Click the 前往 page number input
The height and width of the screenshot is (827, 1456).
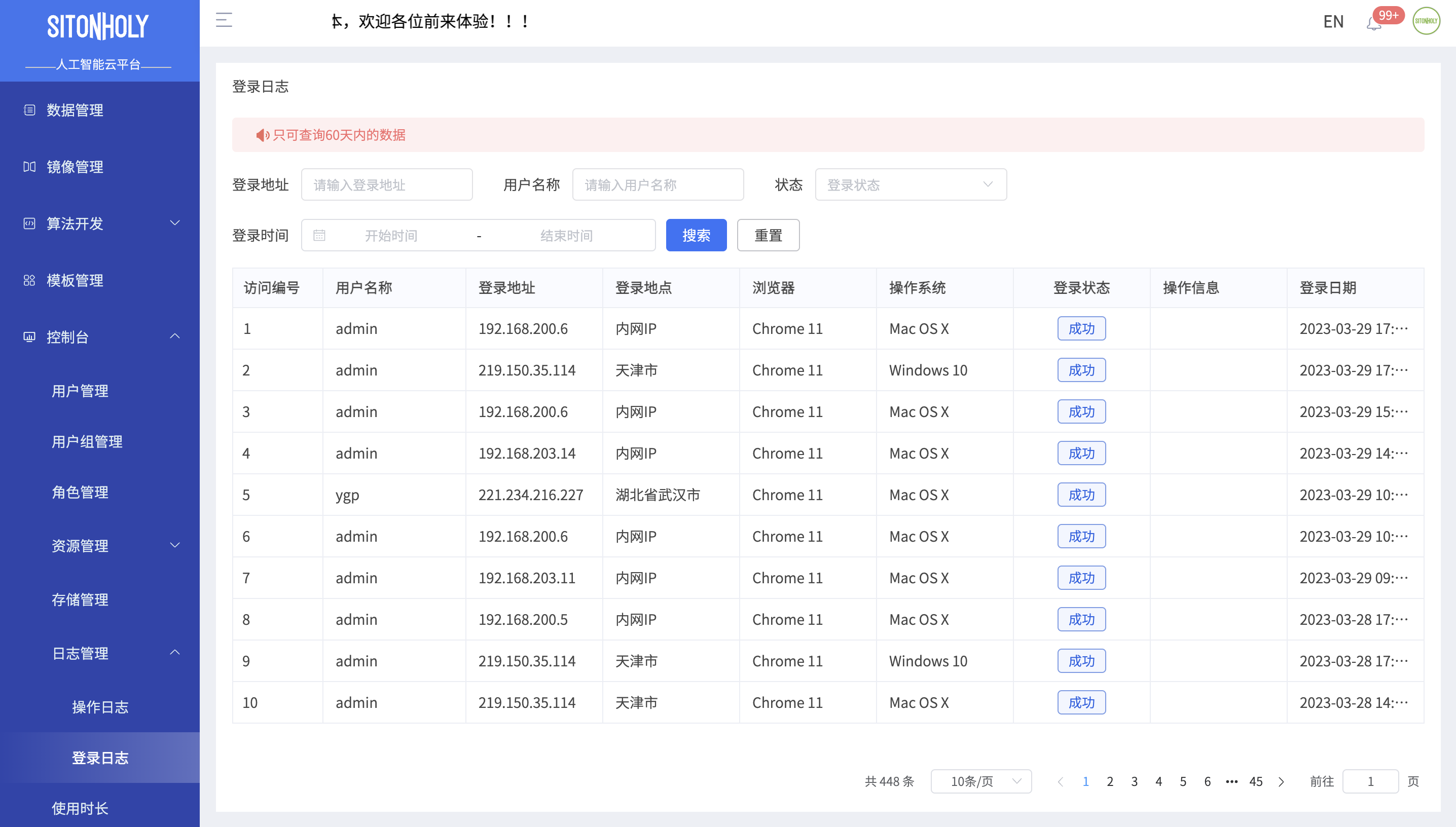point(1370,781)
